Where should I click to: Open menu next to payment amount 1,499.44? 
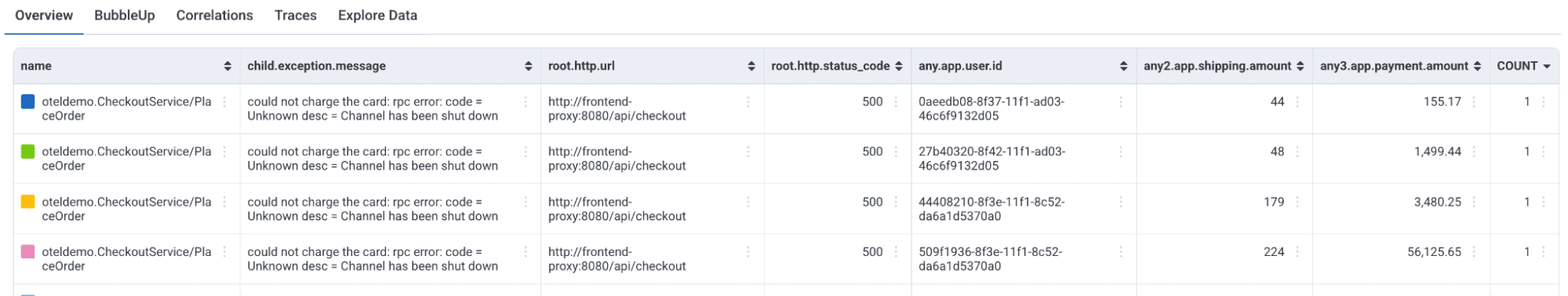tap(1475, 152)
